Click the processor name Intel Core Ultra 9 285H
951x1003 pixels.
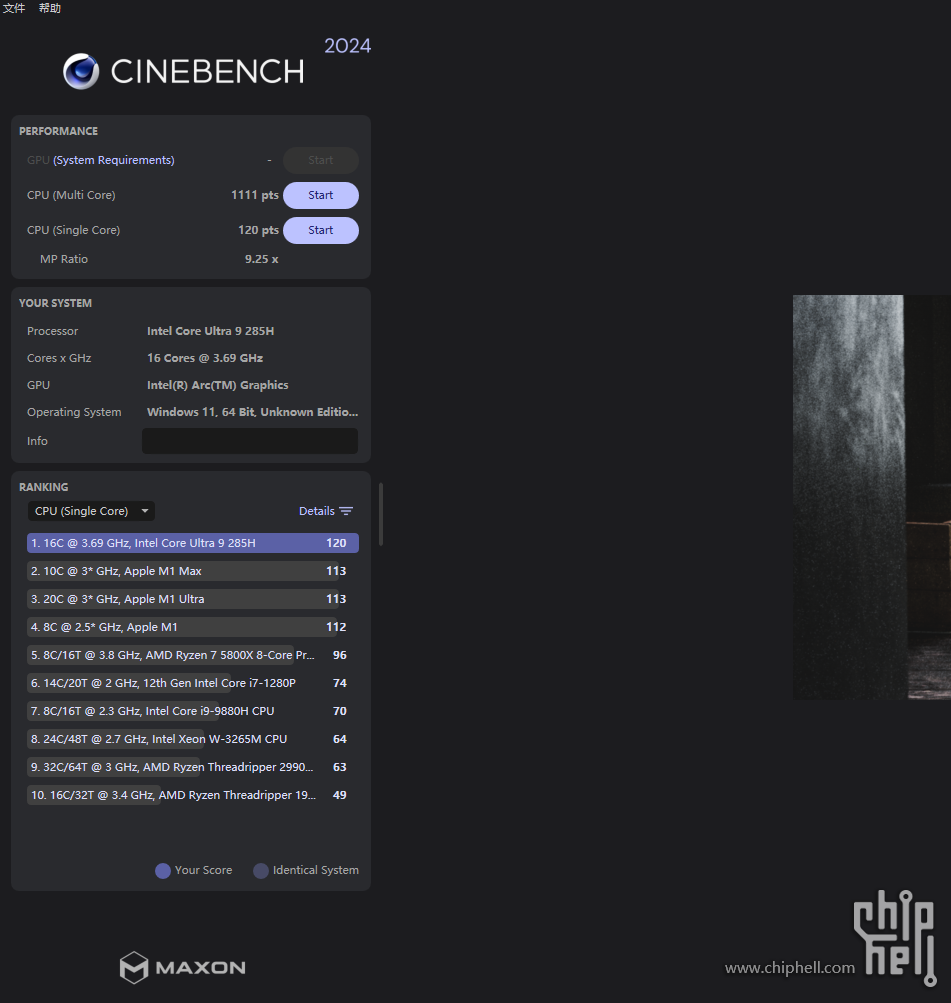(x=210, y=331)
